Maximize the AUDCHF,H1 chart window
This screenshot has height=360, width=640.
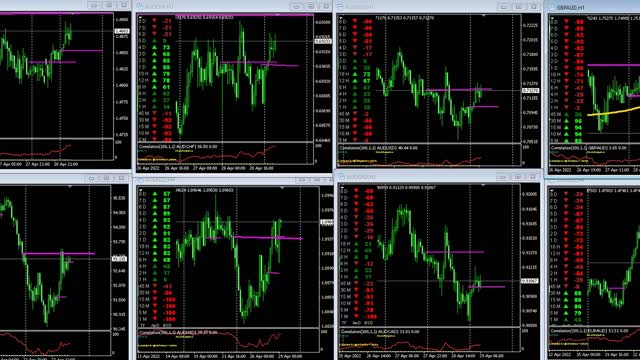[311, 6]
